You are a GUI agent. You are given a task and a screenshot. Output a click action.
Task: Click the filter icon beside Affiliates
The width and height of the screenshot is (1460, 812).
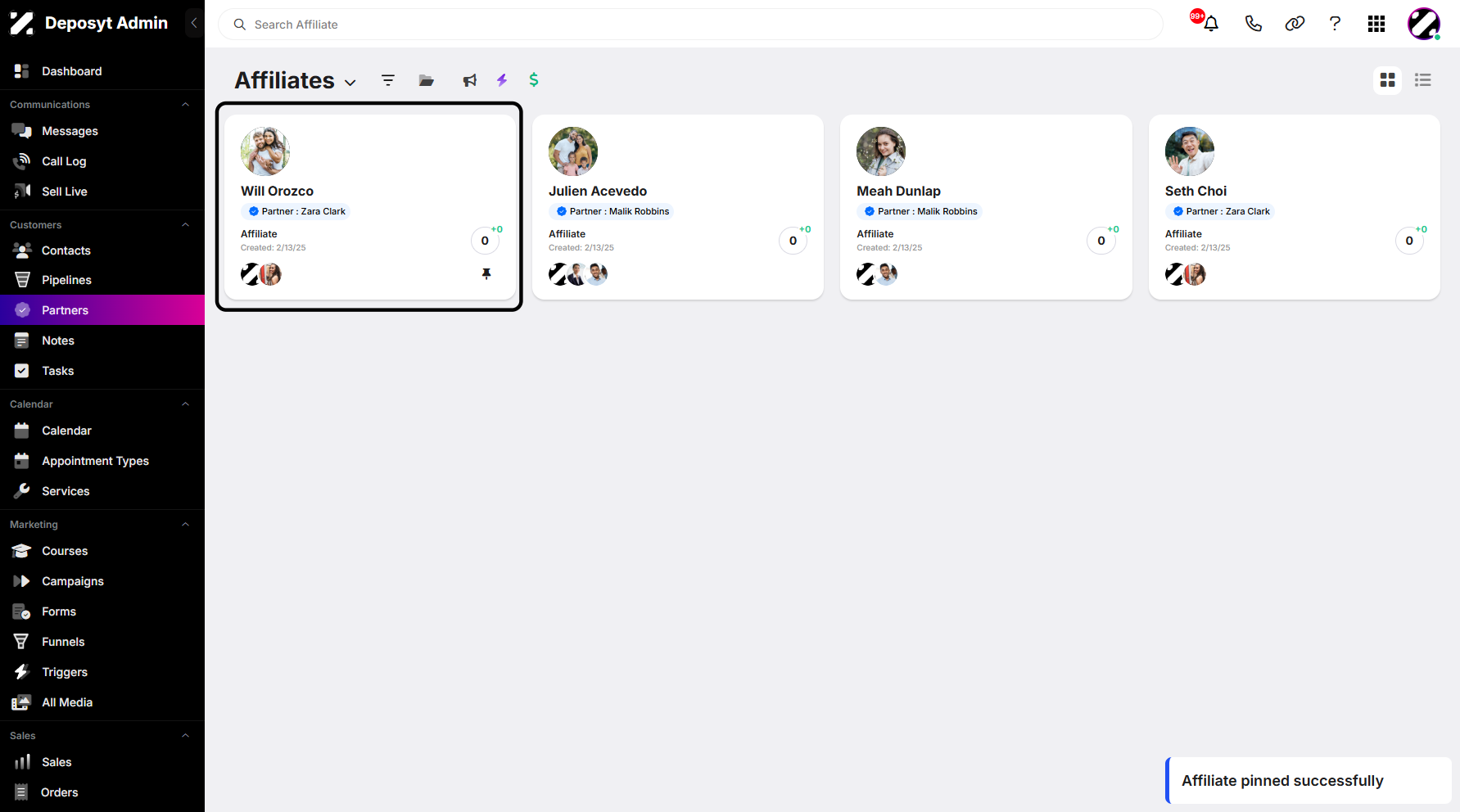point(388,80)
